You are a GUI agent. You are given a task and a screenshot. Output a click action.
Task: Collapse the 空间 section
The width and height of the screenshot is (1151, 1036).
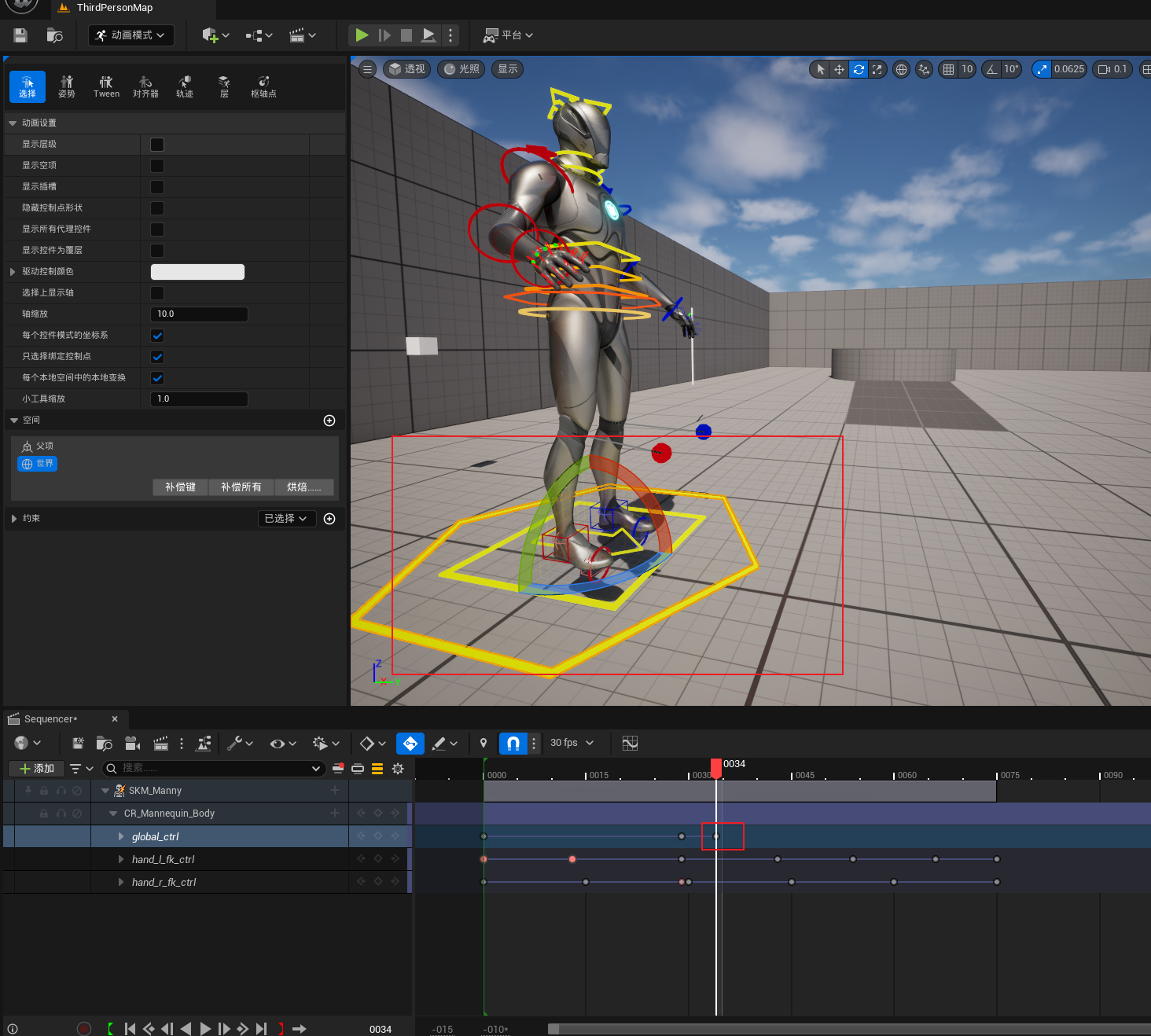14,421
